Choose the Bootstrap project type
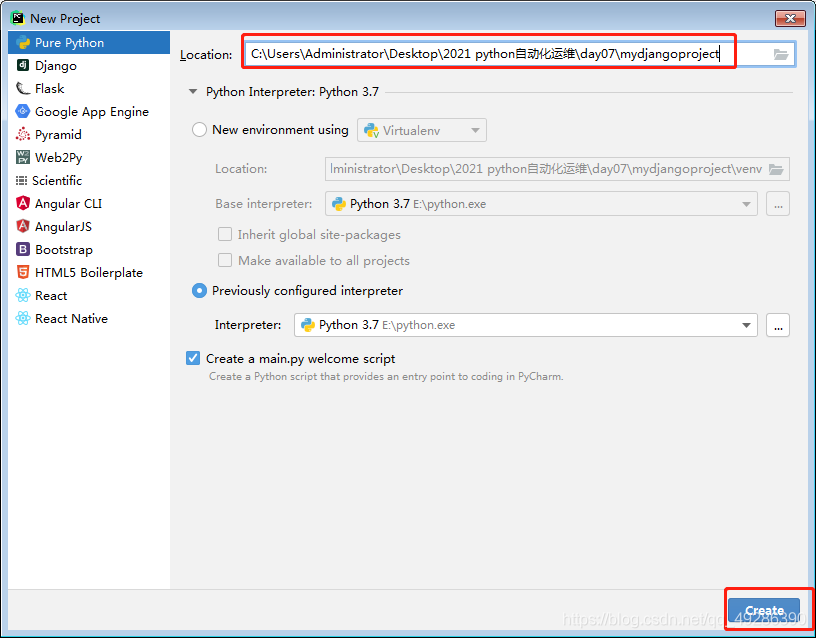Image resolution: width=816 pixels, height=638 pixels. pos(88,249)
